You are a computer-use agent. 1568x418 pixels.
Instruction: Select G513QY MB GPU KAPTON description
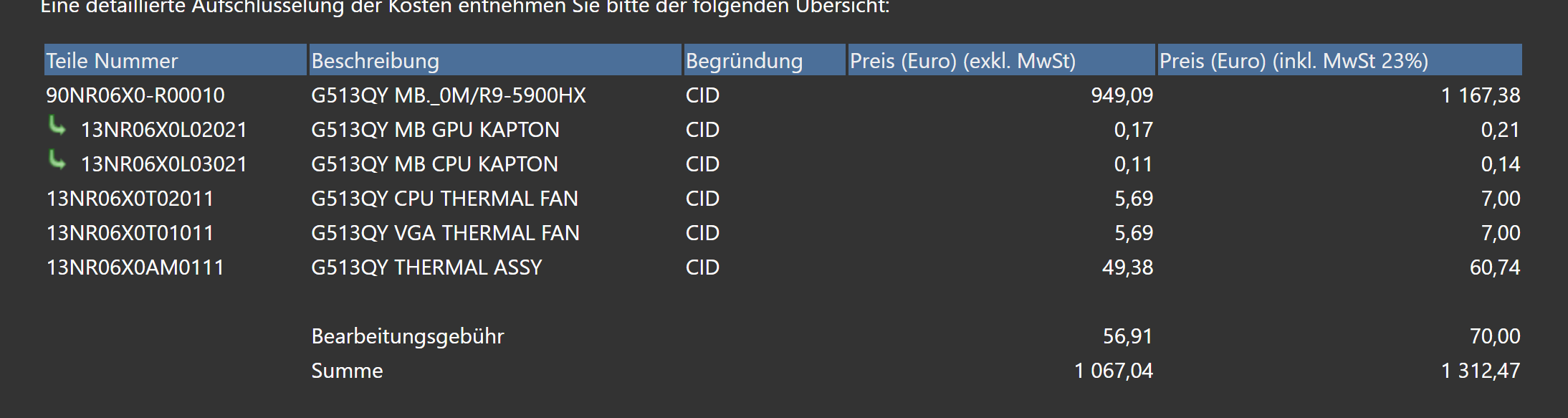pos(435,130)
